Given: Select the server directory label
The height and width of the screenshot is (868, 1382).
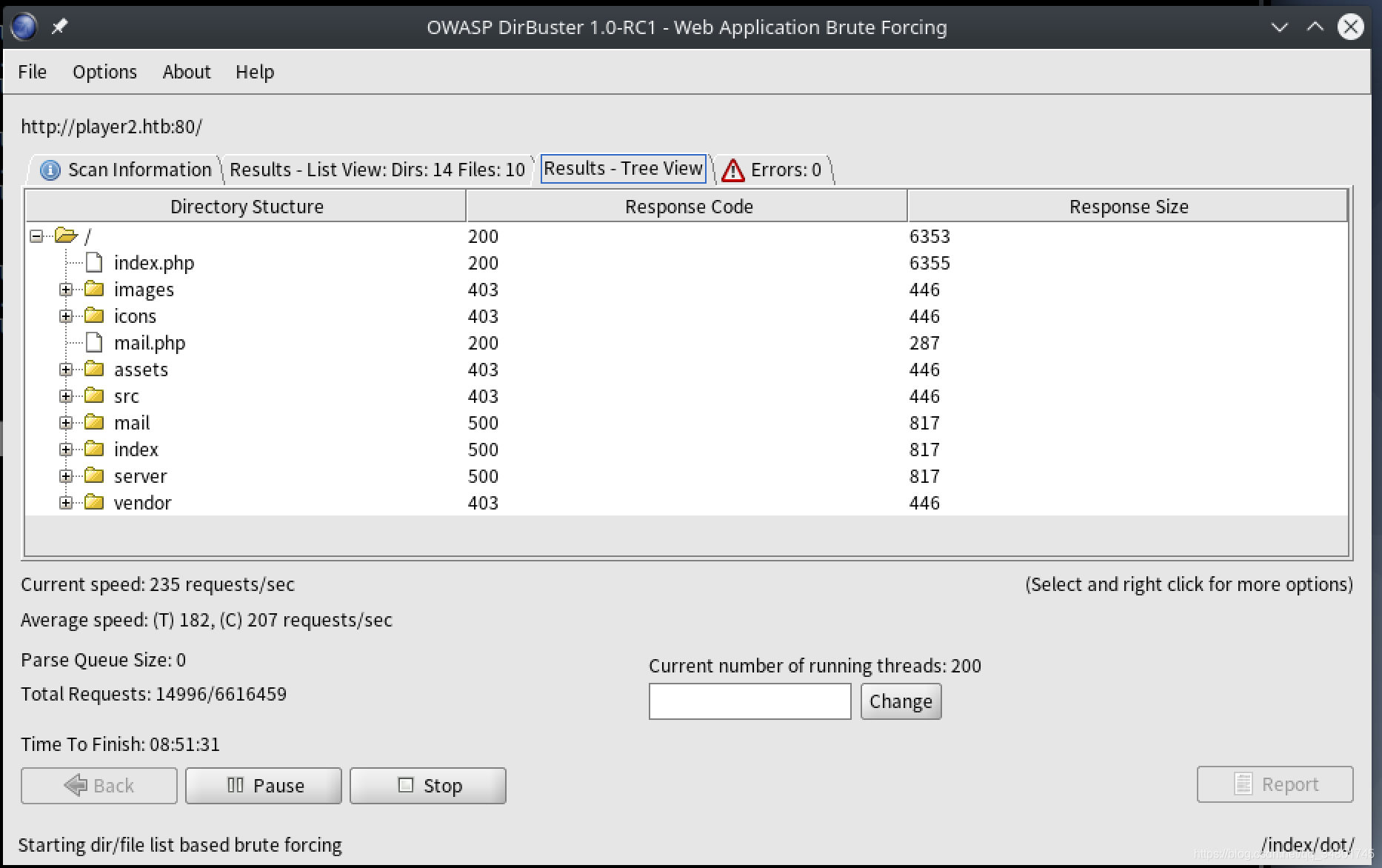Looking at the screenshot, I should pos(140,476).
